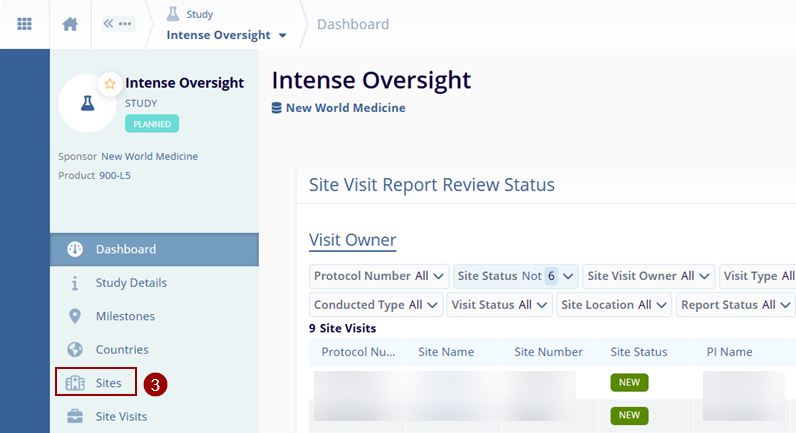Click the Visit Owner heading link
Image resolution: width=796 pixels, height=433 pixels.
point(352,240)
